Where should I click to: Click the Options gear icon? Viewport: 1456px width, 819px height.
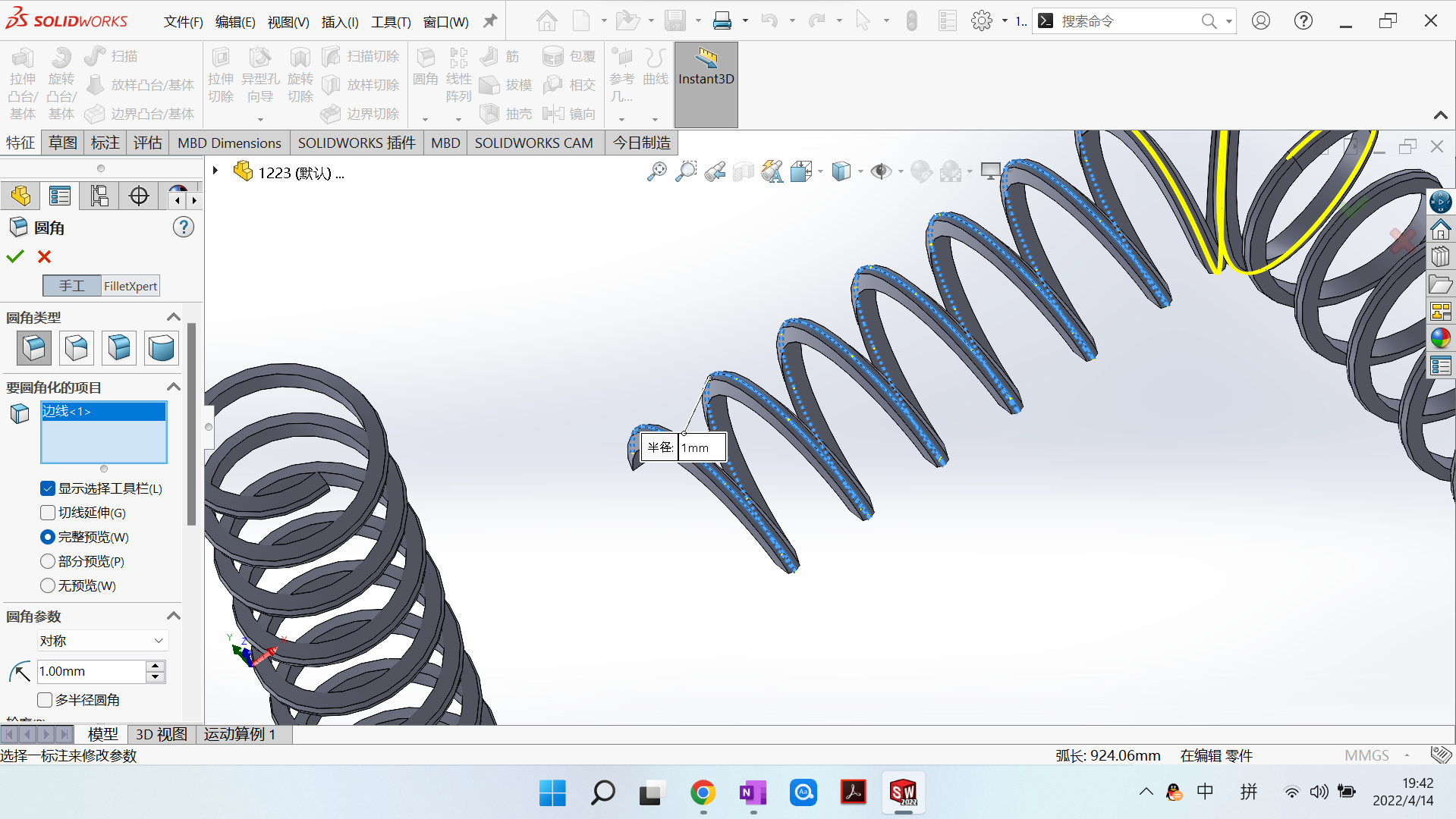[x=982, y=21]
